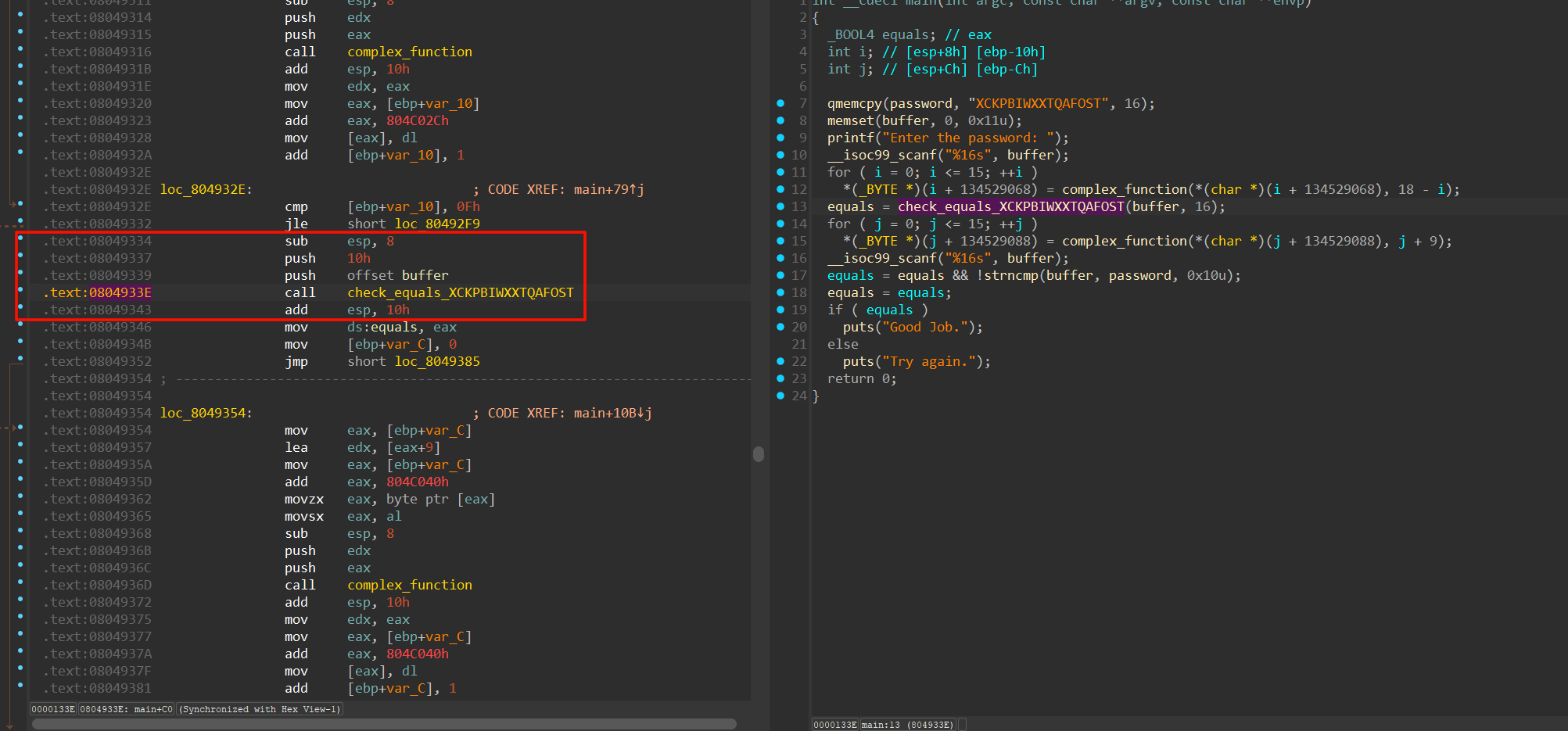1568x731 pixels.
Task: Toggle breakpoint dot on pseudocode line 17 strncmp
Action: click(780, 275)
